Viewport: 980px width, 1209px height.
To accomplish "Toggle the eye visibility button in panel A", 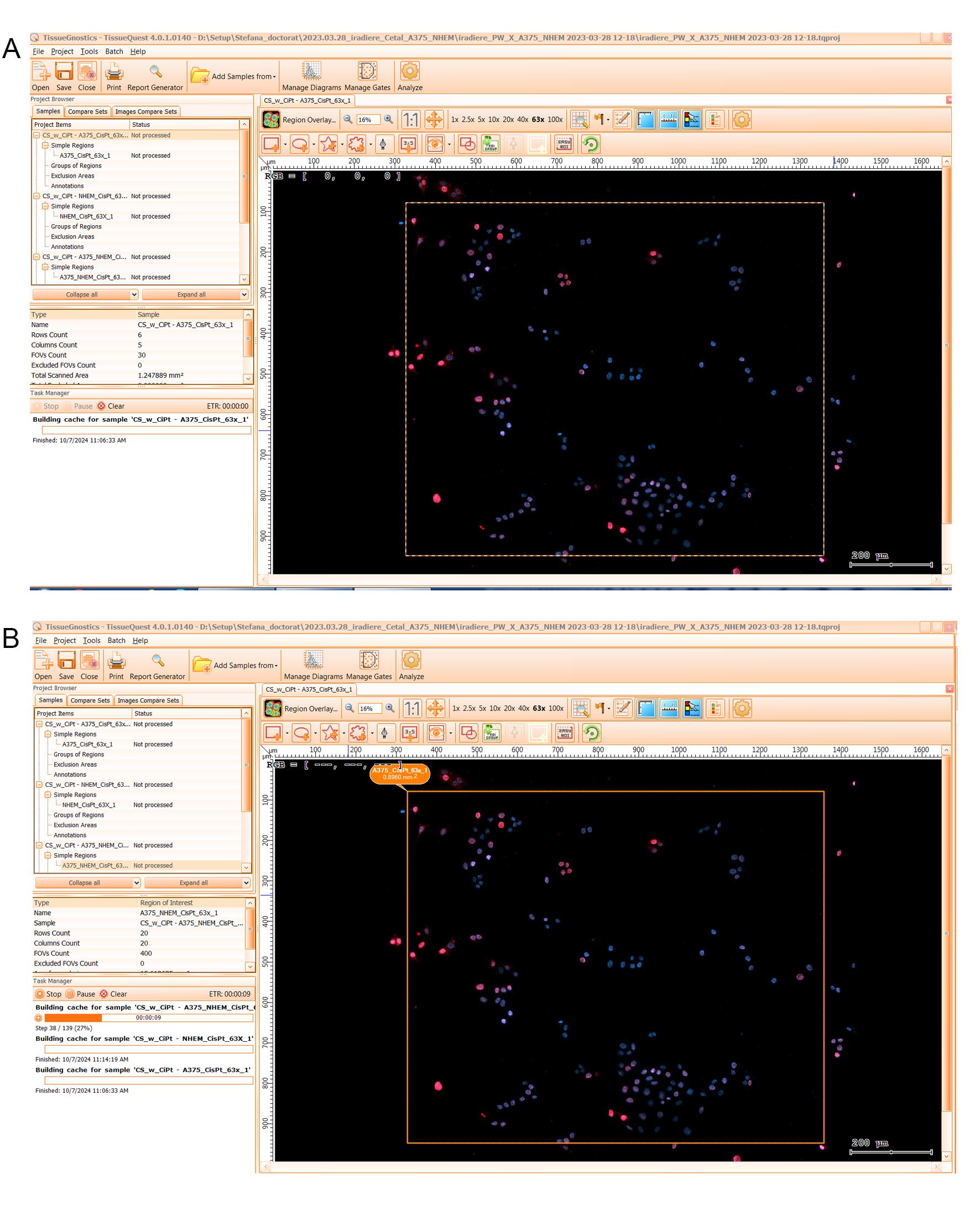I will click(434, 144).
